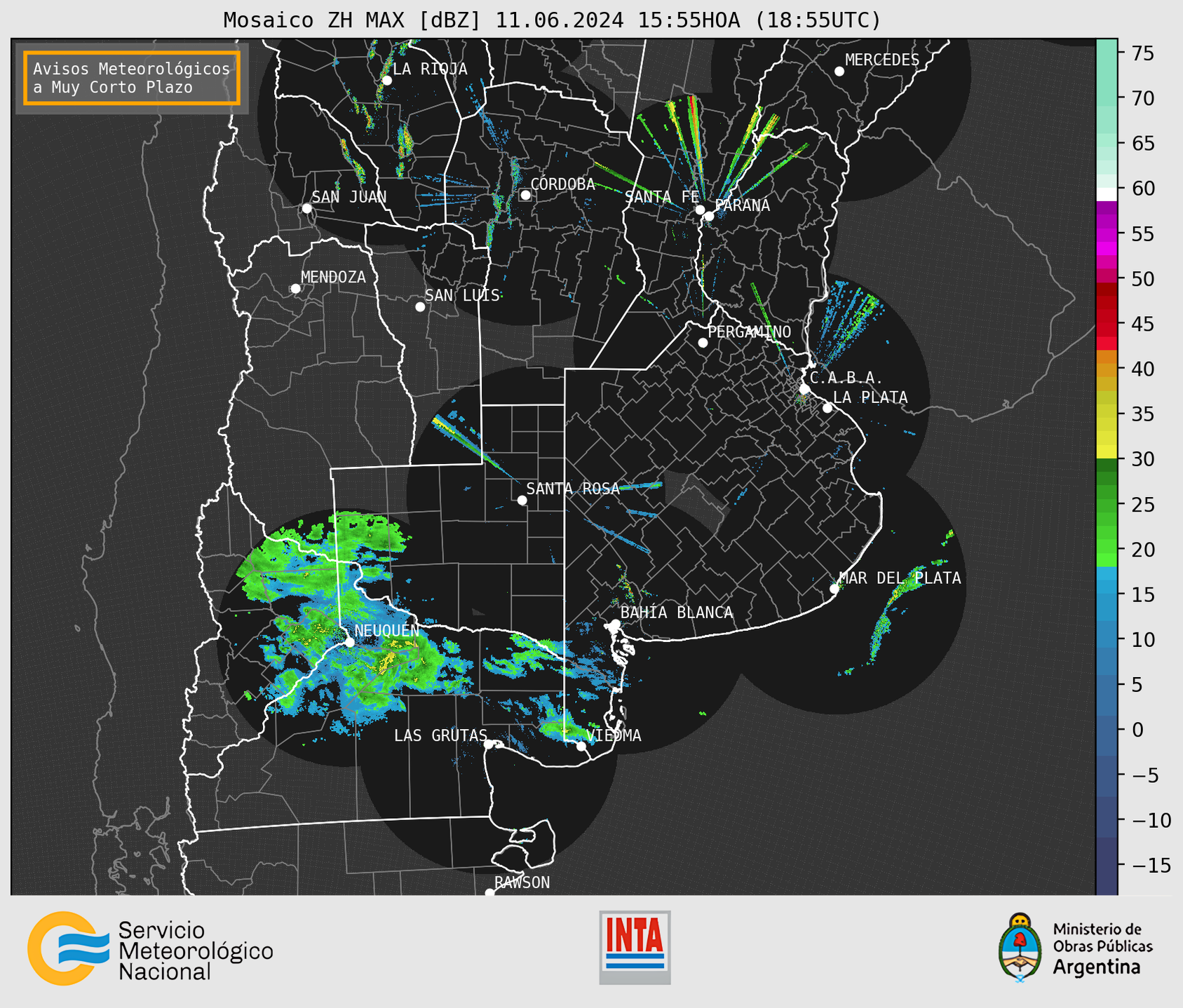Click the CÓRDOBA city marker dot
This screenshot has width=1183, height=1008.
coord(525,195)
